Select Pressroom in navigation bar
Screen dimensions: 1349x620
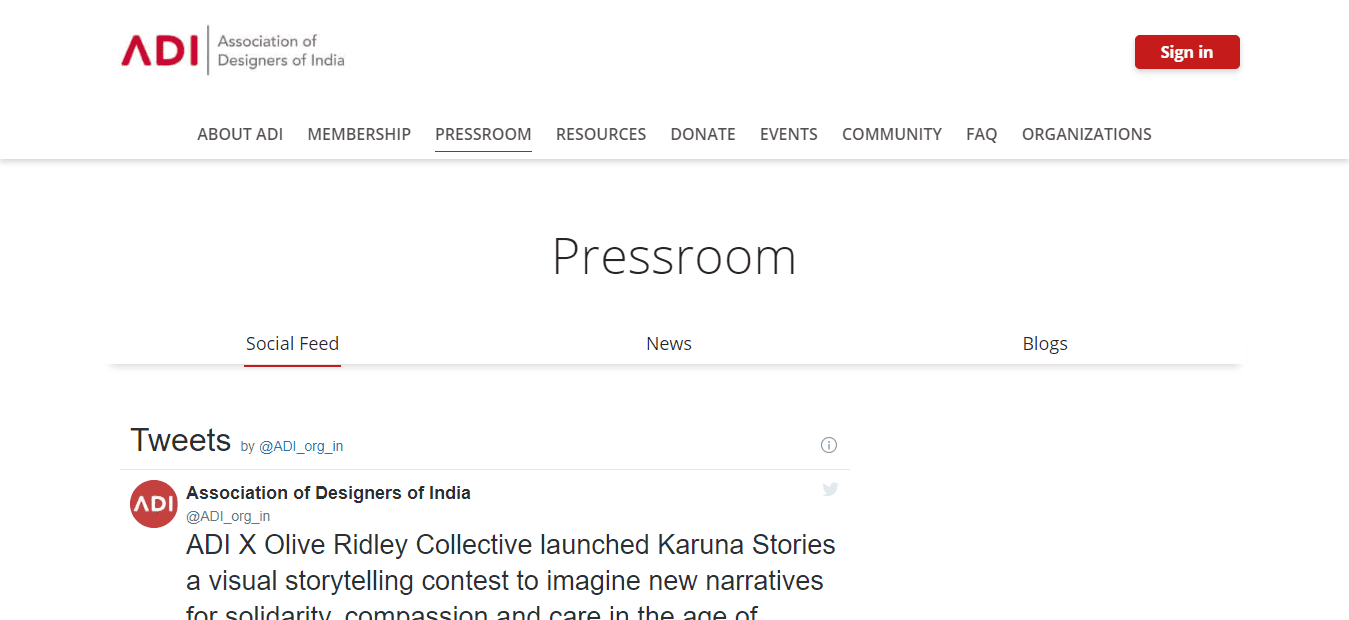483,134
